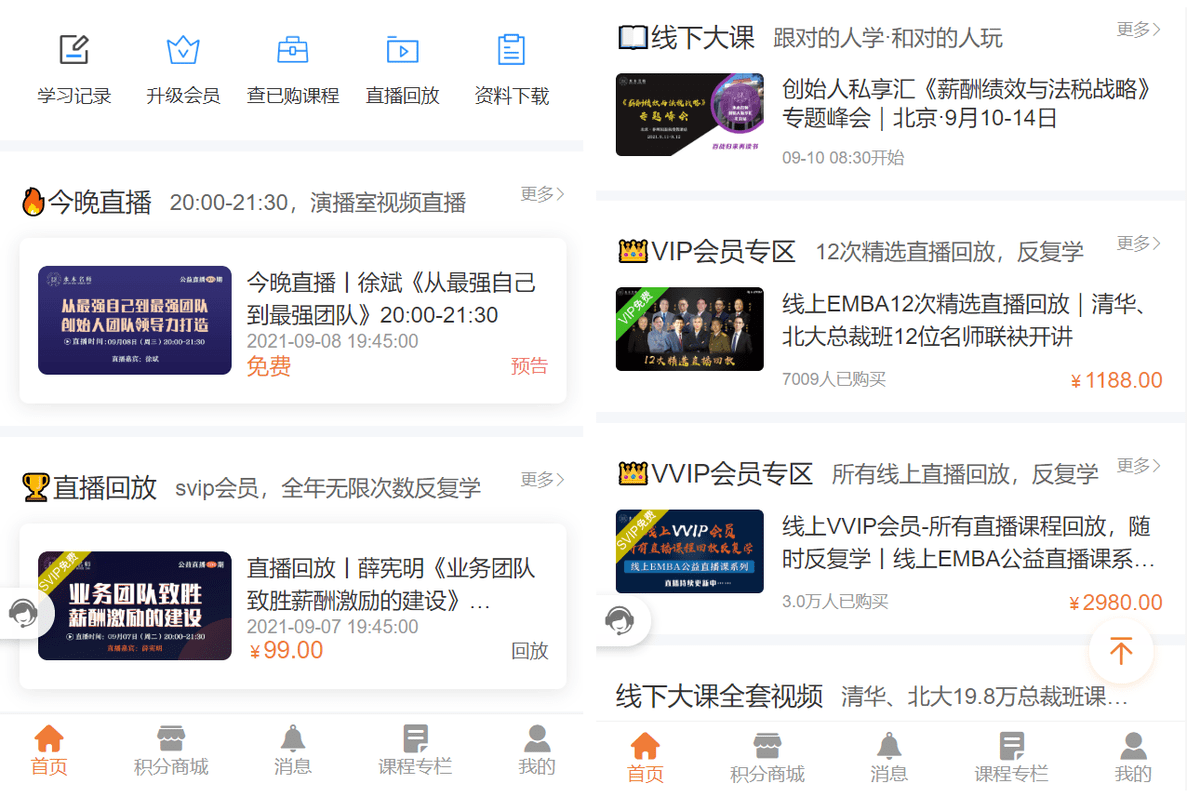The image size is (1200, 807).
Task: Open the 线下大课全套视频 section heading
Action: [x=719, y=696]
